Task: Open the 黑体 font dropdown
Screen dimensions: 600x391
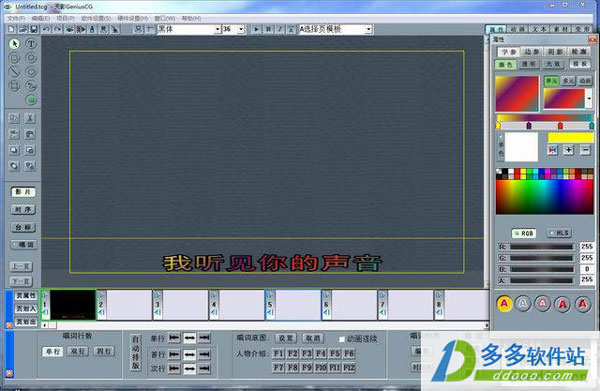Action: (217, 29)
